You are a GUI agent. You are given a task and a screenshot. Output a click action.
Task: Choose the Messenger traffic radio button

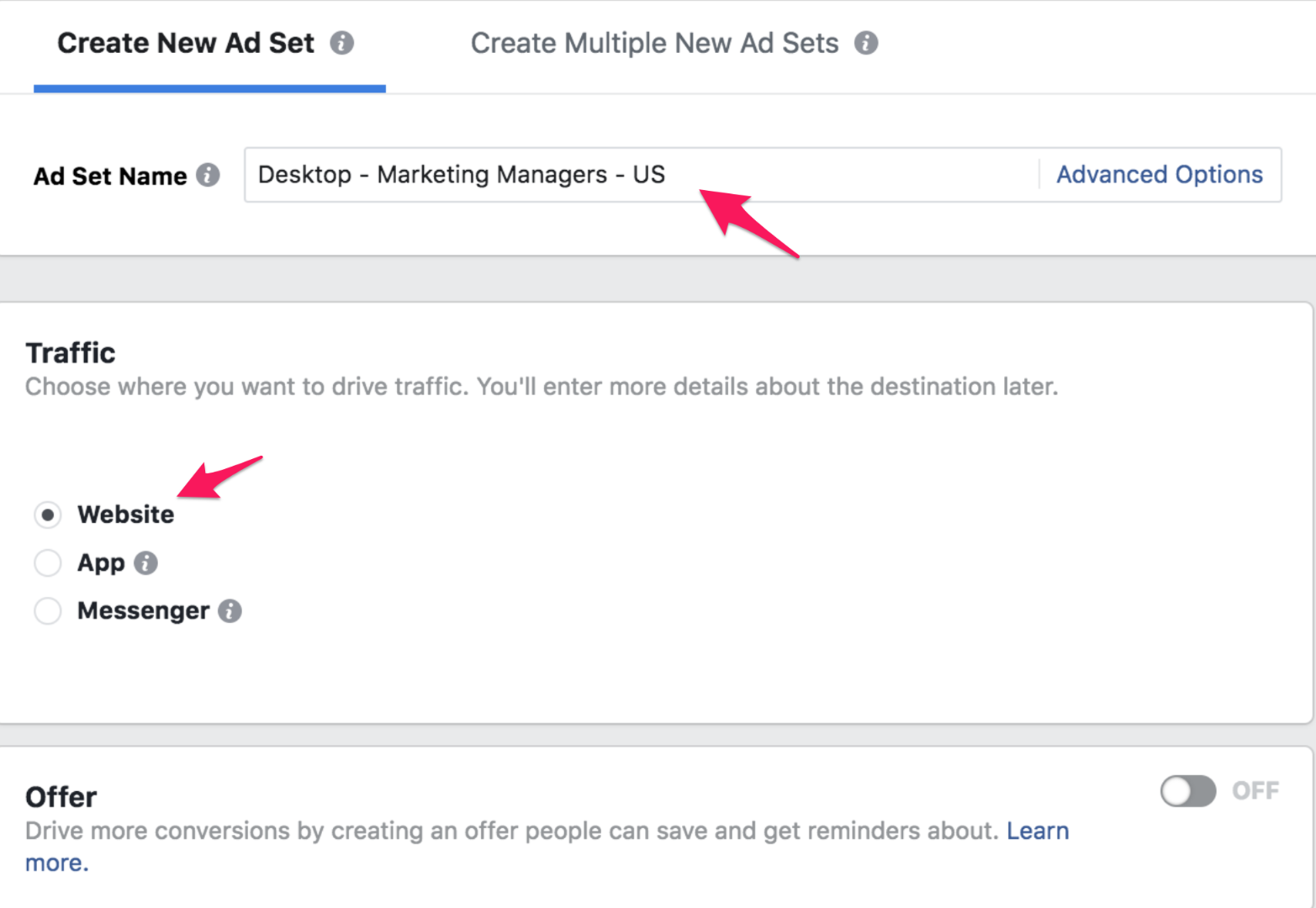[48, 610]
